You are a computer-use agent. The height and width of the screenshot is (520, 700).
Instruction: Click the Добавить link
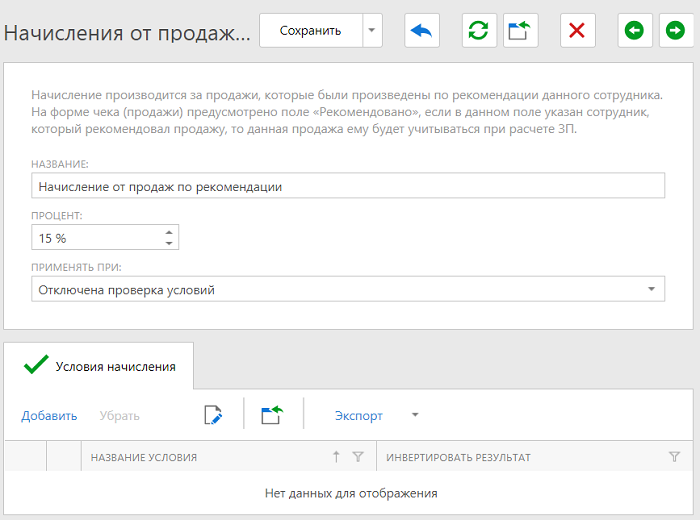(49, 416)
